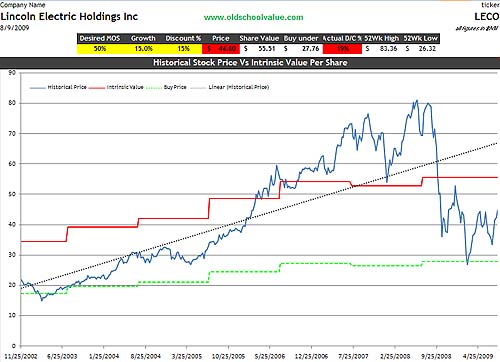The height and width of the screenshot is (362, 500).
Task: Click the 'ticker' label above LECO
Action: click(490, 5)
